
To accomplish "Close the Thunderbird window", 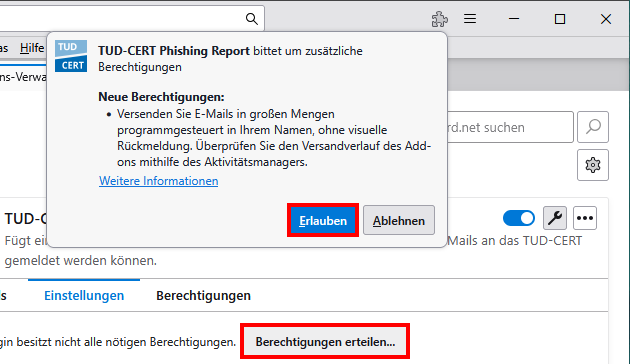I will point(606,18).
